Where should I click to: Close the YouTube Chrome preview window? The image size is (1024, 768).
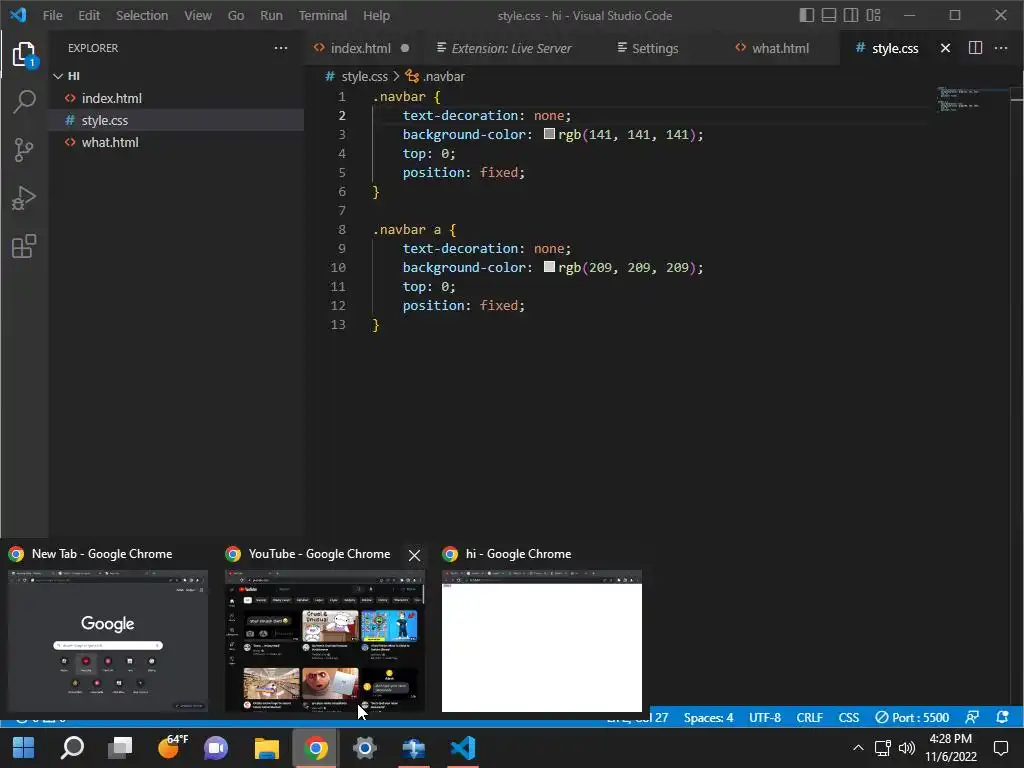pyautogui.click(x=414, y=555)
